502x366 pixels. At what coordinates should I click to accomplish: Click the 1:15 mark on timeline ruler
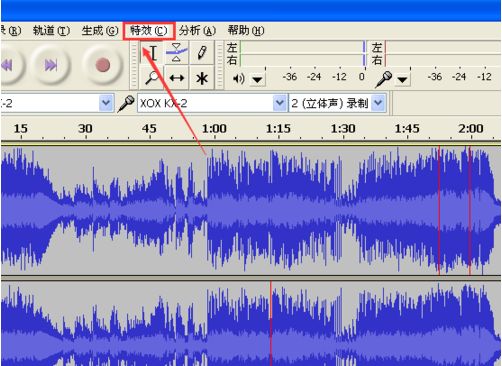(278, 129)
